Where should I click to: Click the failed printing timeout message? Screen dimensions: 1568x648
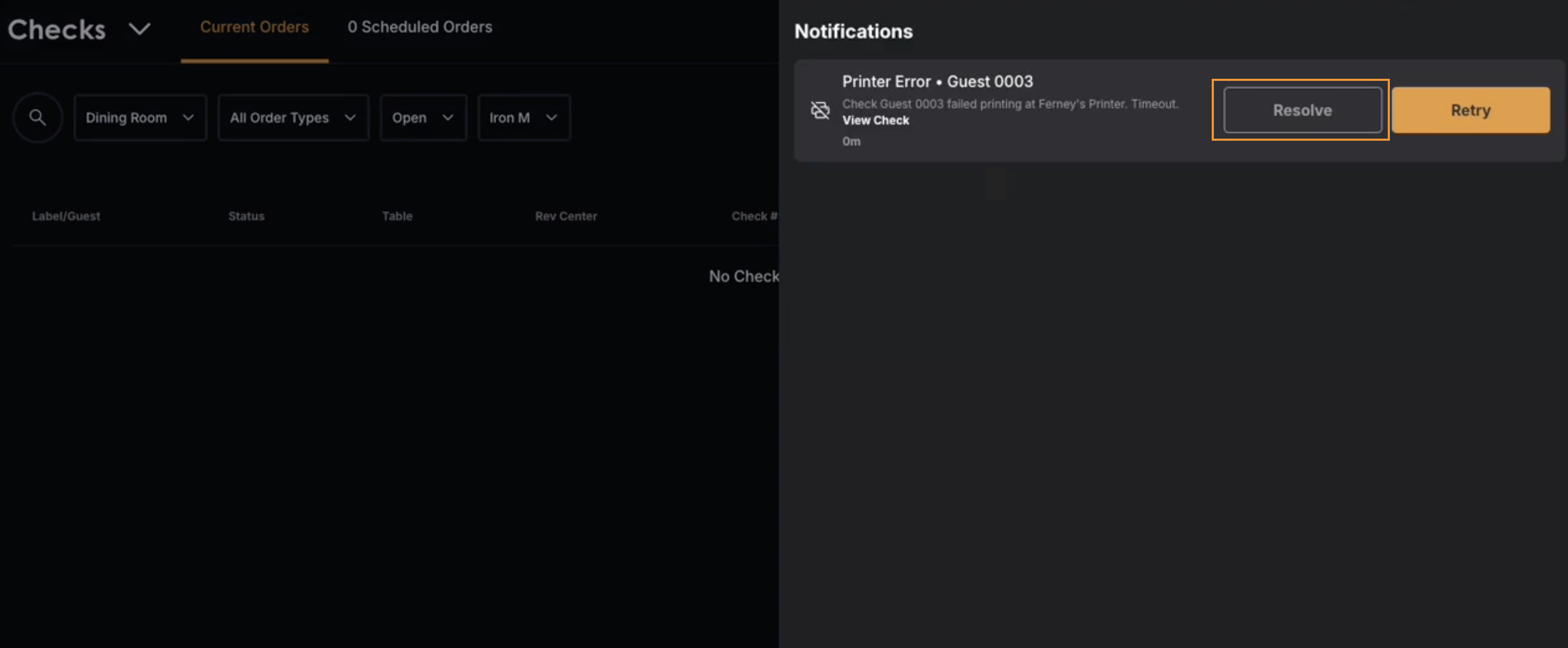click(1010, 104)
